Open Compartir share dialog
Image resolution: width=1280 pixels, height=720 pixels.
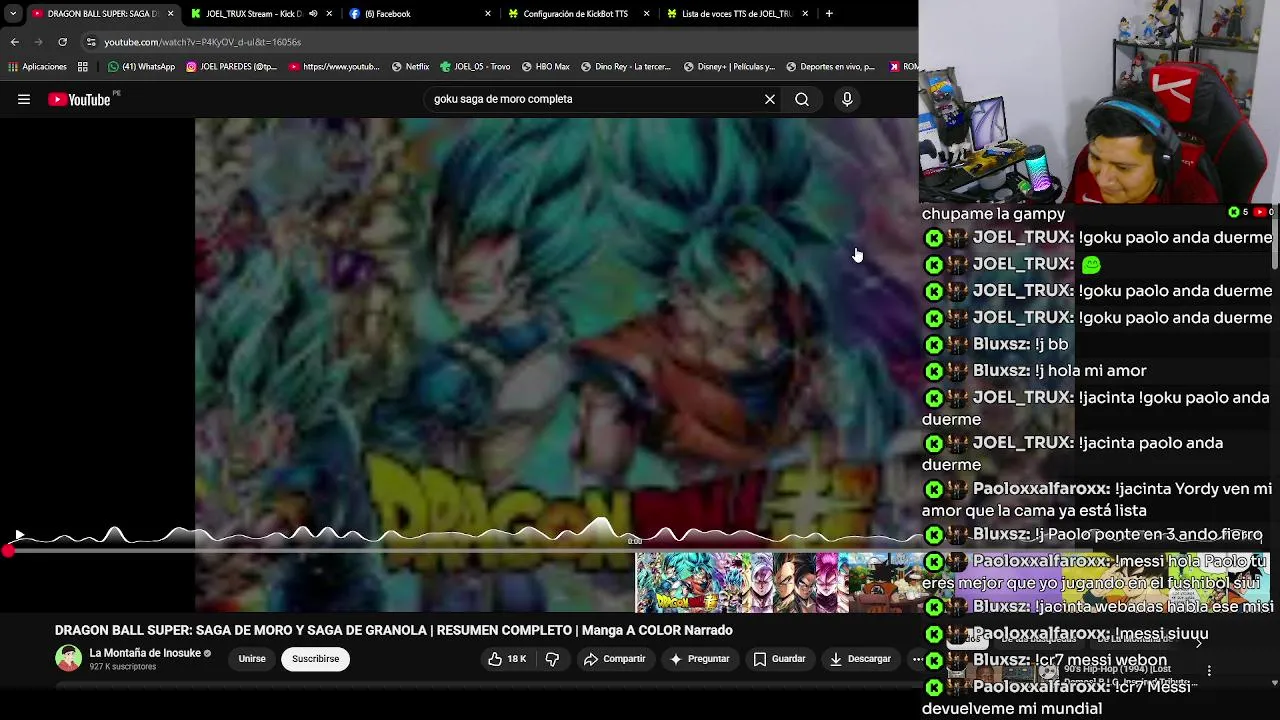[614, 659]
